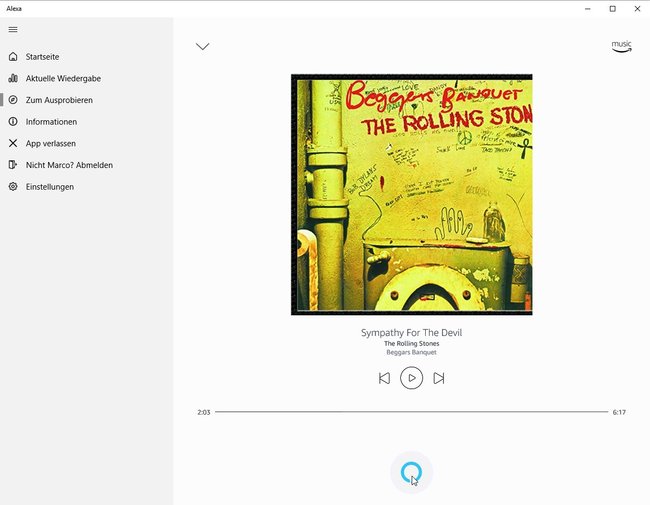Tap the blue Alexa voice ring button
Screen dimensions: 650x505
pyautogui.click(x=411, y=472)
